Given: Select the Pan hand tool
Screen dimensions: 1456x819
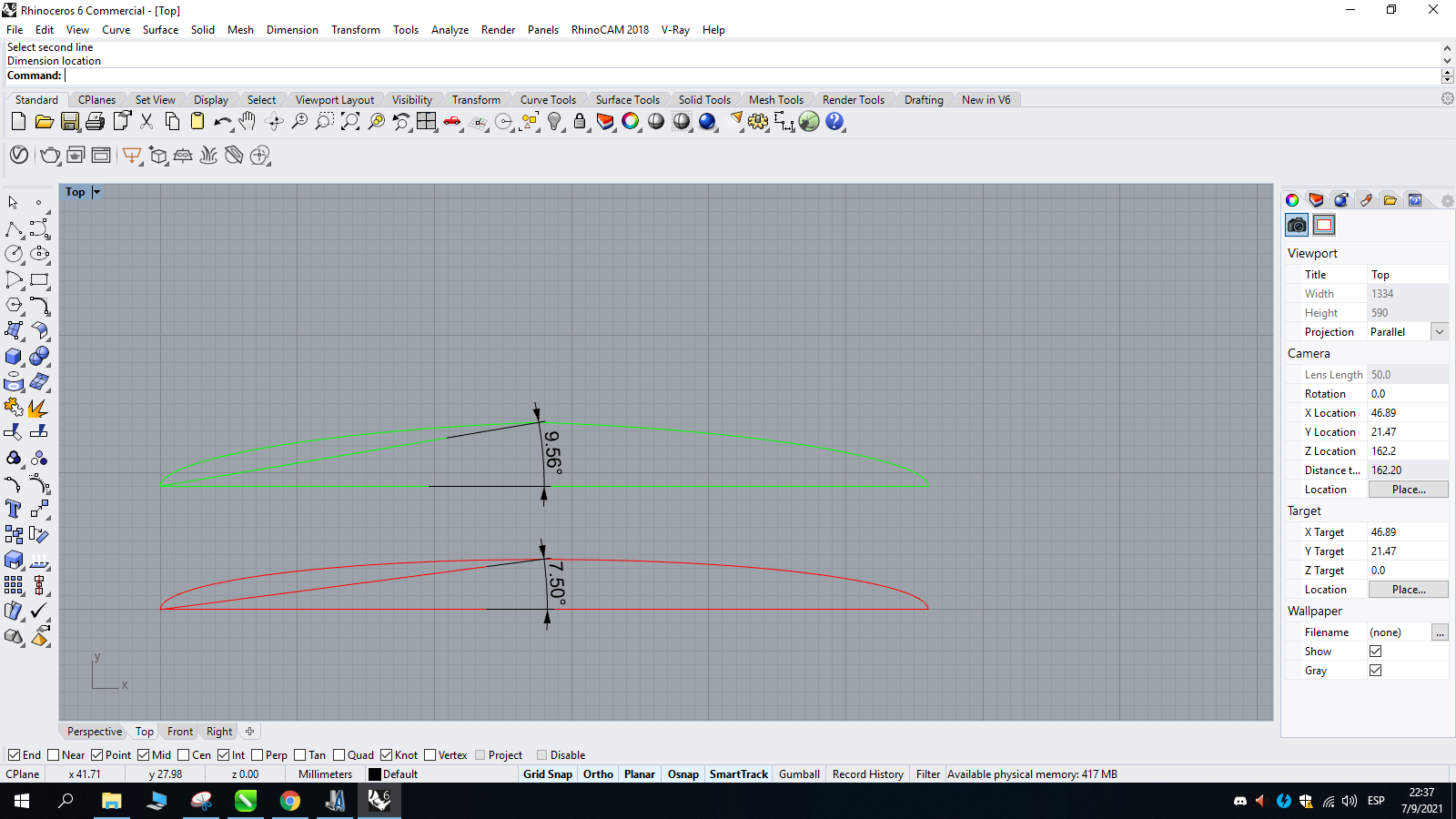Looking at the screenshot, I should 248,121.
